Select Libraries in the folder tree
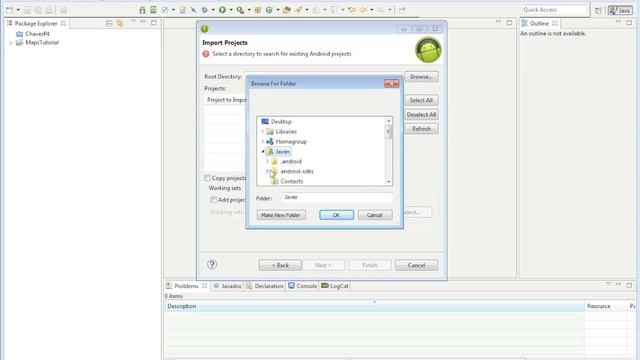The width and height of the screenshot is (640, 360). [x=286, y=131]
